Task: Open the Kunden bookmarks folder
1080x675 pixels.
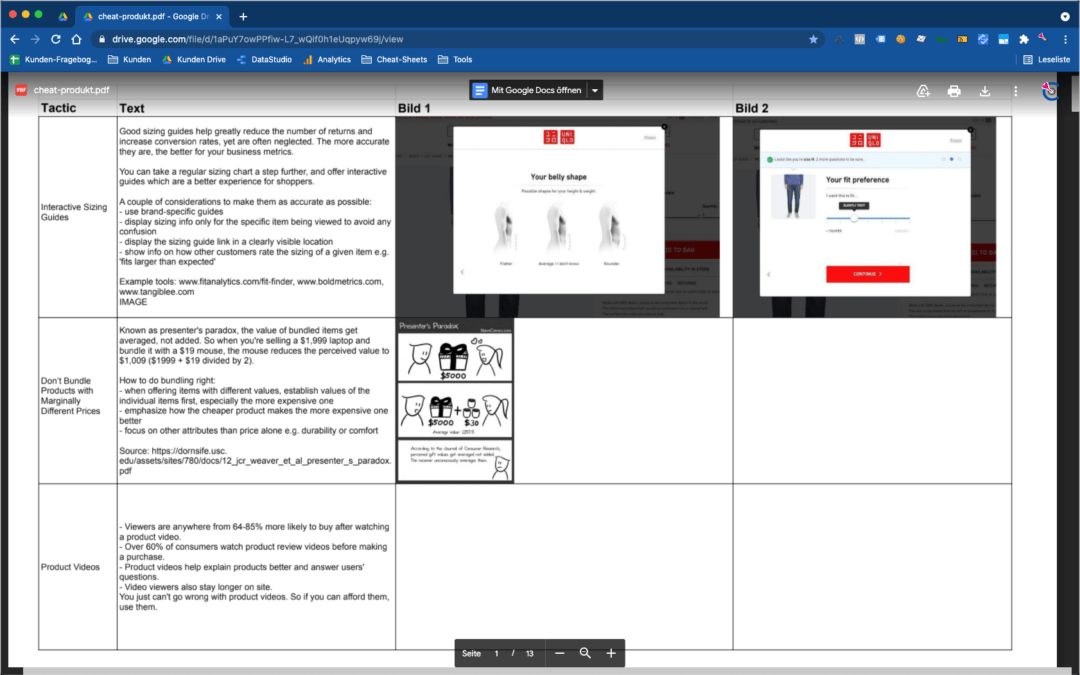Action: point(129,59)
